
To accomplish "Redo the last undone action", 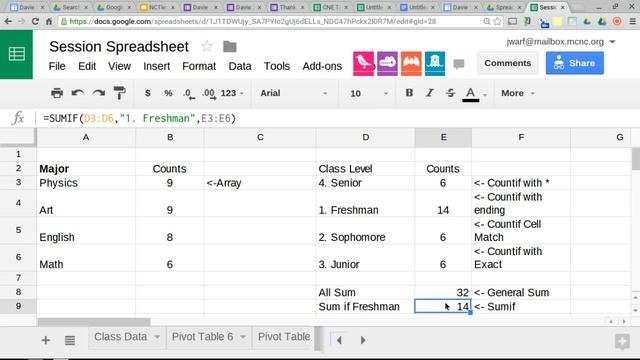I will [99, 93].
